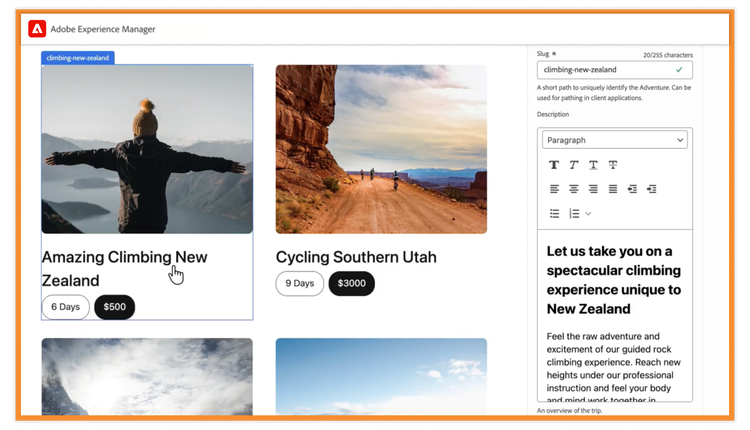Click the $3000 price badge
The height and width of the screenshot is (430, 750).
351,283
